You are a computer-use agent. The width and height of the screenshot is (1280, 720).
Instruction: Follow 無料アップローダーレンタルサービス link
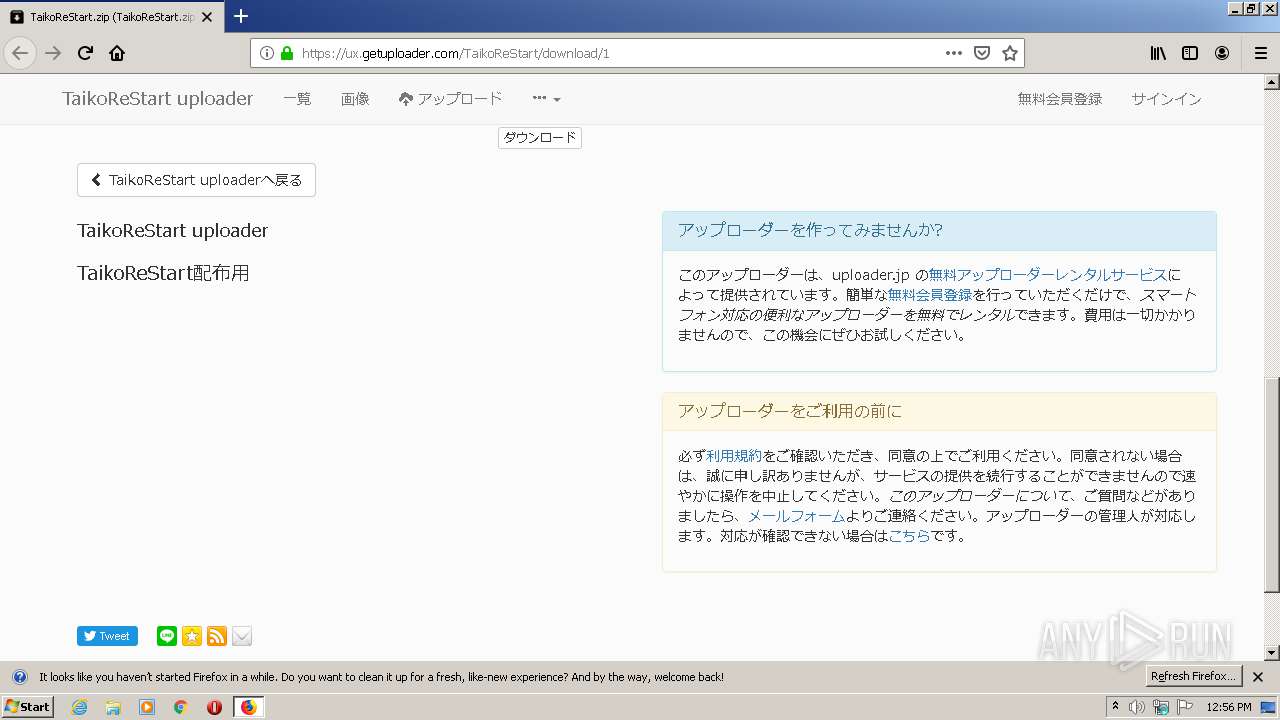pos(1047,274)
